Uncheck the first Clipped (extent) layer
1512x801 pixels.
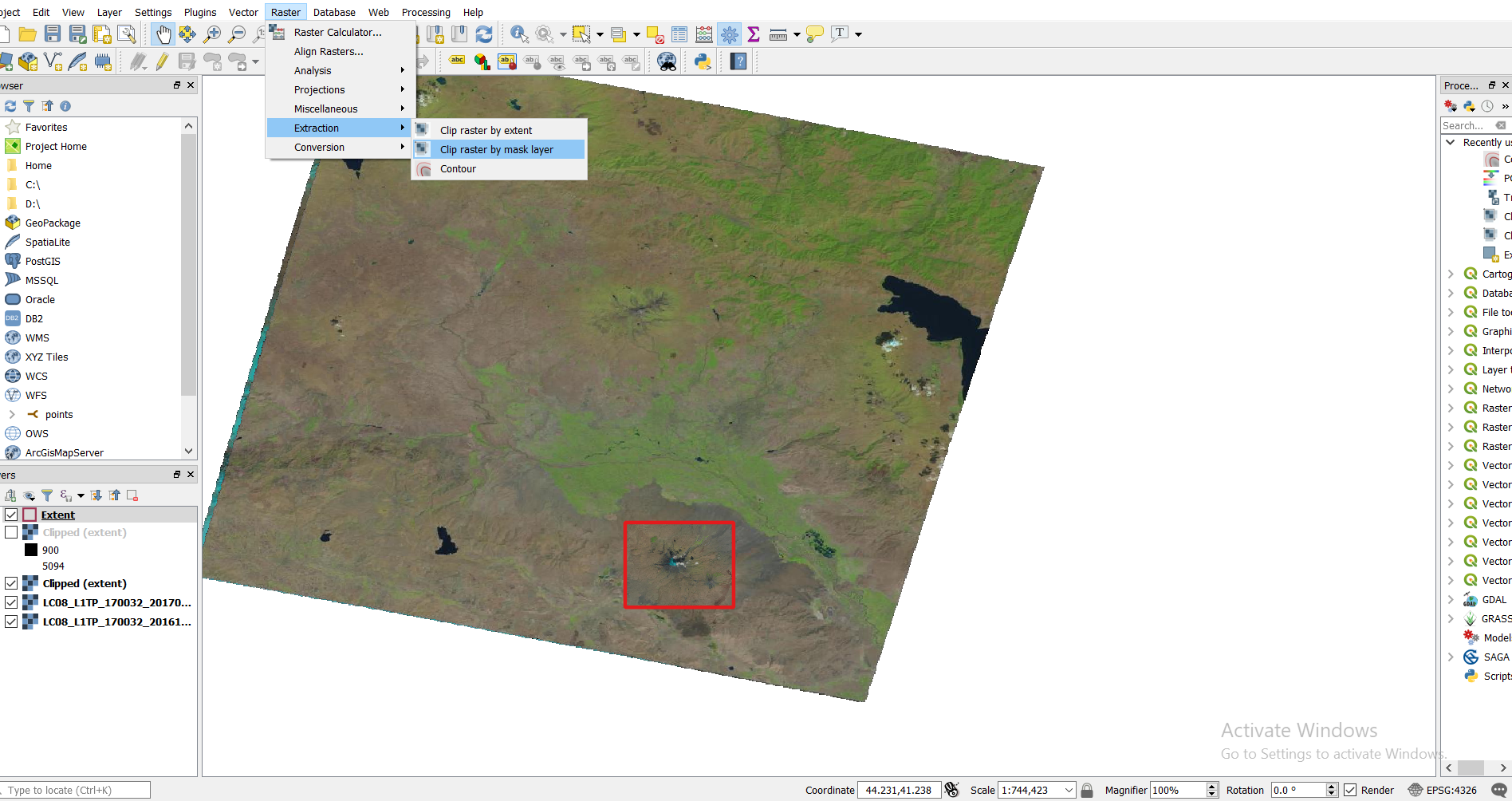(11, 532)
